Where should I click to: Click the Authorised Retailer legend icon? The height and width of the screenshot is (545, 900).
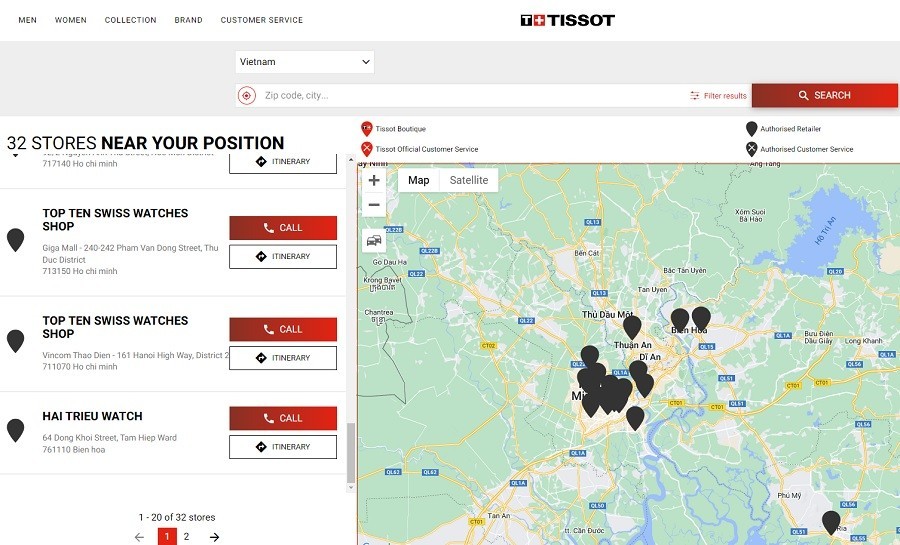[x=751, y=129]
